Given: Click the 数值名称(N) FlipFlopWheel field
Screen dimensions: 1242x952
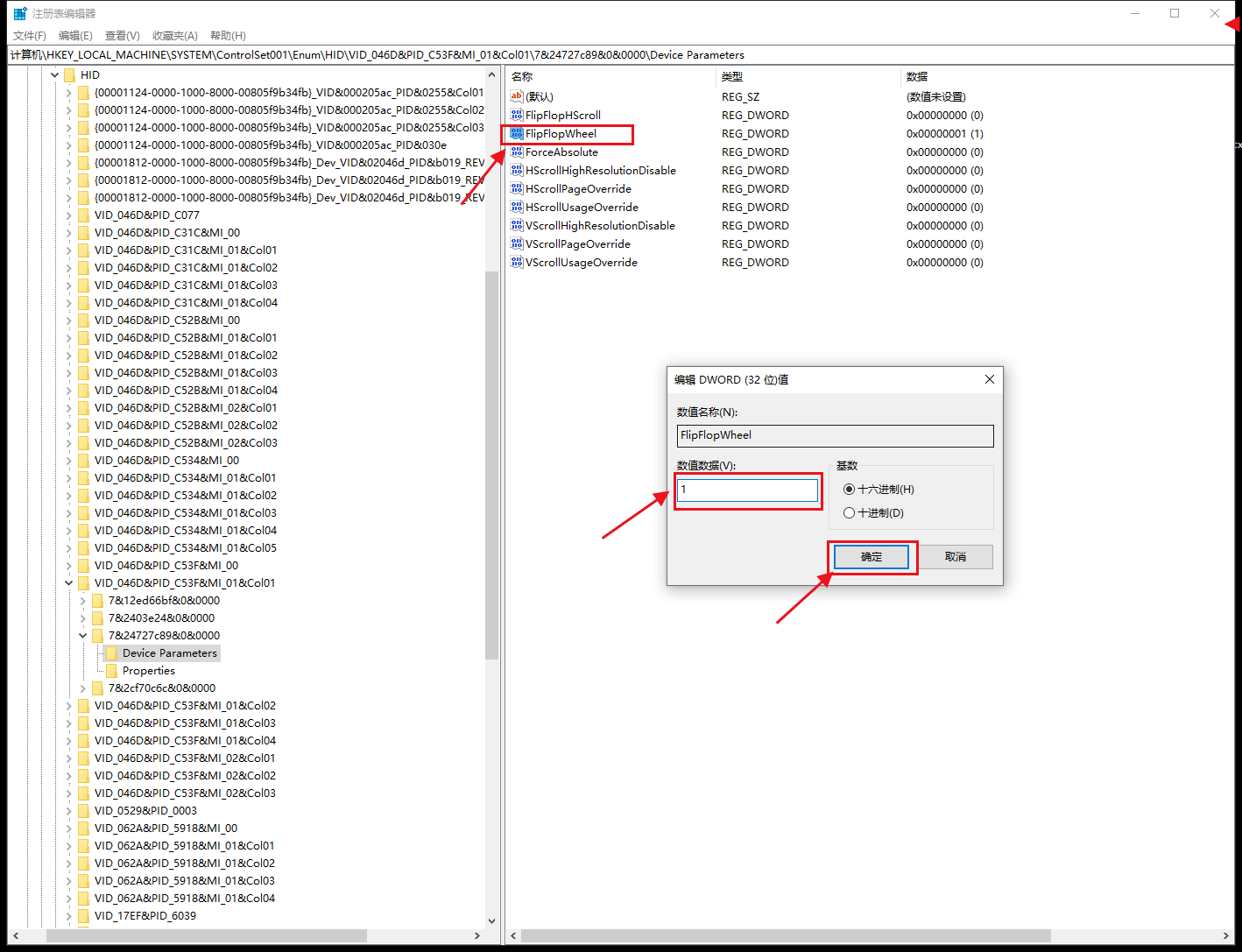Looking at the screenshot, I should pos(836,435).
